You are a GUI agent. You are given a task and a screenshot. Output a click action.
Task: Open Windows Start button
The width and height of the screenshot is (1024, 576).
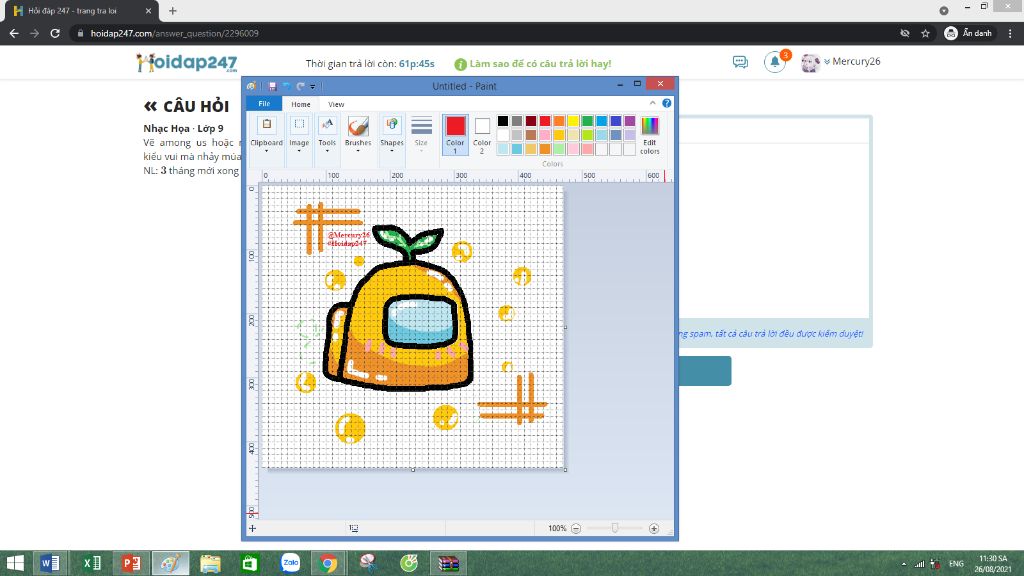[14, 563]
